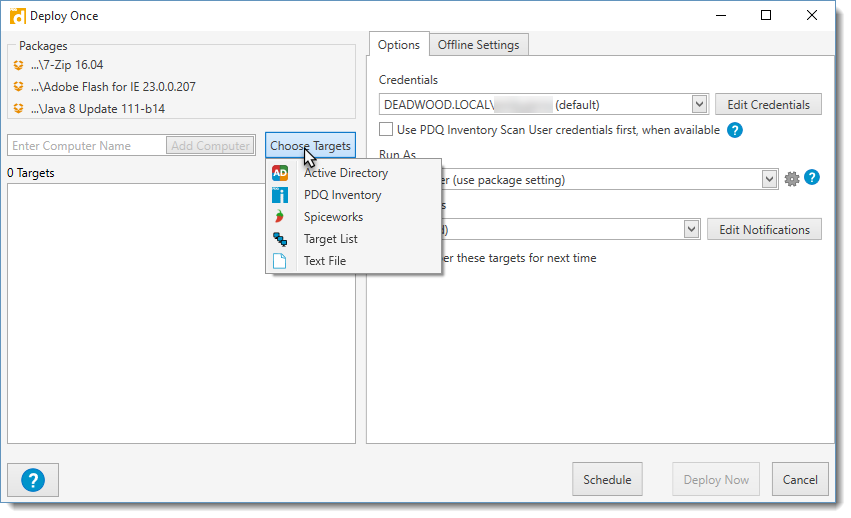Expand the Notifications dropdown arrow

pyautogui.click(x=691, y=230)
